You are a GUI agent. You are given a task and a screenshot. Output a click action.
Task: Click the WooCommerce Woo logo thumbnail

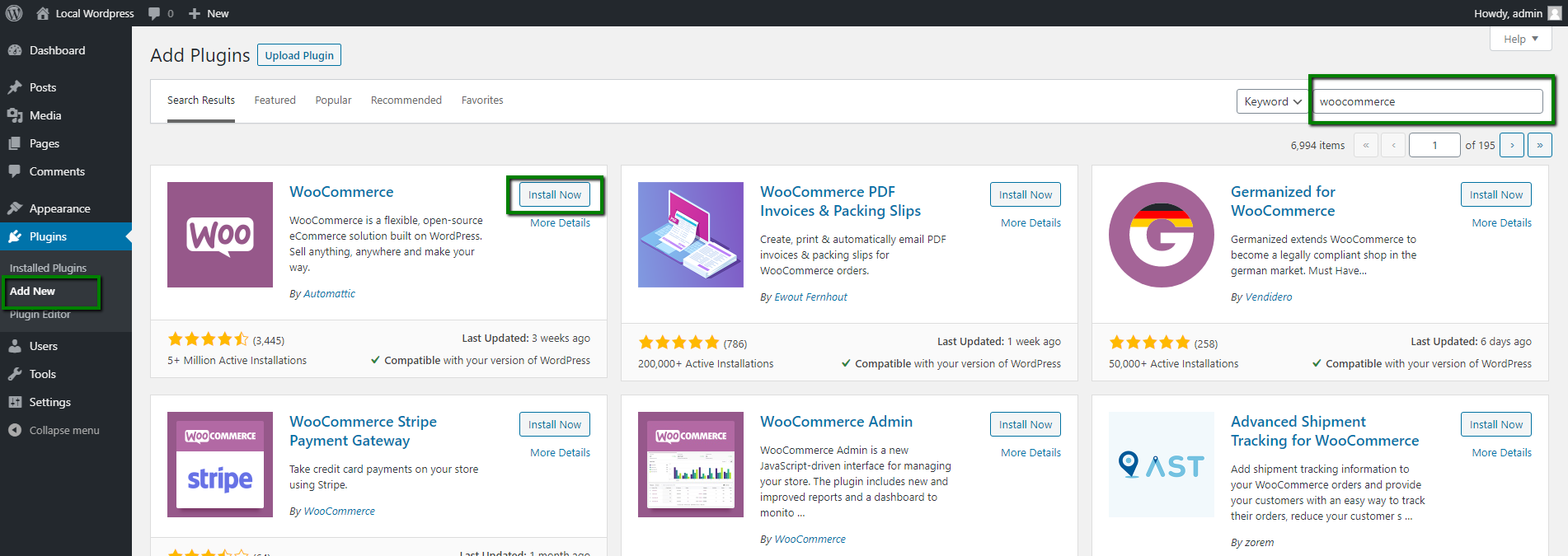(220, 235)
